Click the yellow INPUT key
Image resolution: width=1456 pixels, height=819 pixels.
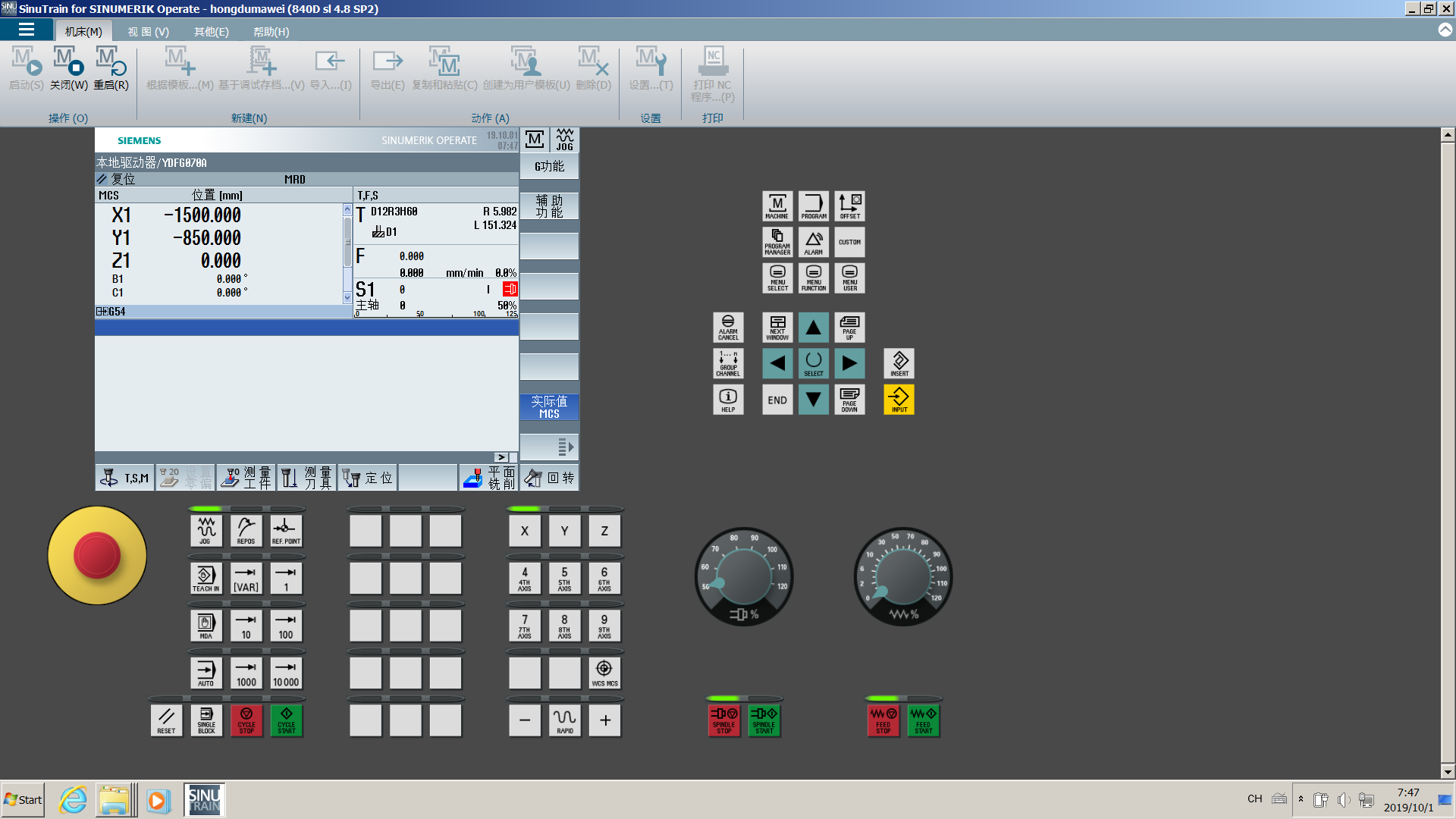[x=899, y=400]
